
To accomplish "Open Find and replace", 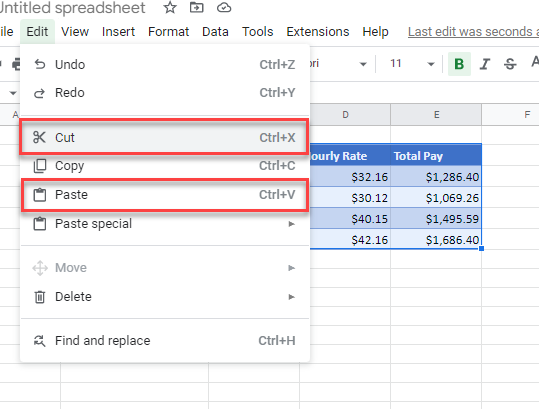I will pyautogui.click(x=165, y=341).
